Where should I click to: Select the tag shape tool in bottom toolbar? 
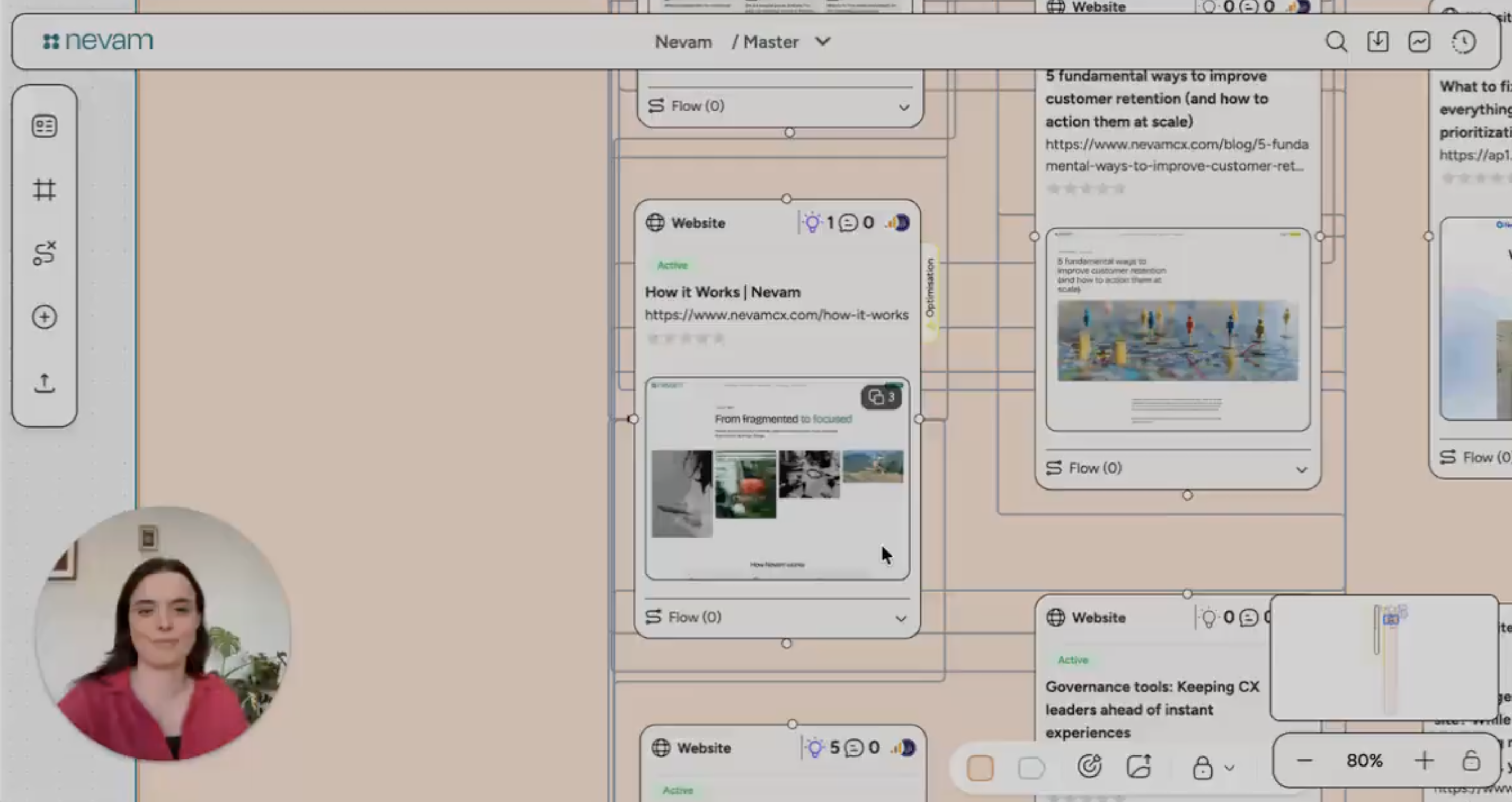click(x=1031, y=768)
